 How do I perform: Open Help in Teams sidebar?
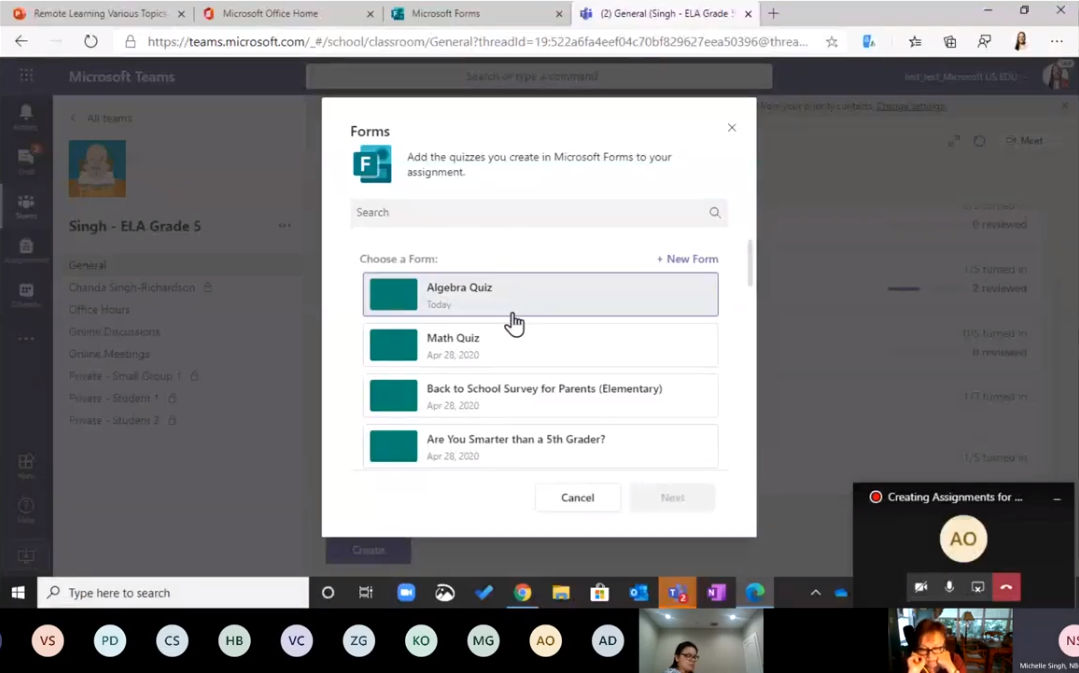point(25,510)
